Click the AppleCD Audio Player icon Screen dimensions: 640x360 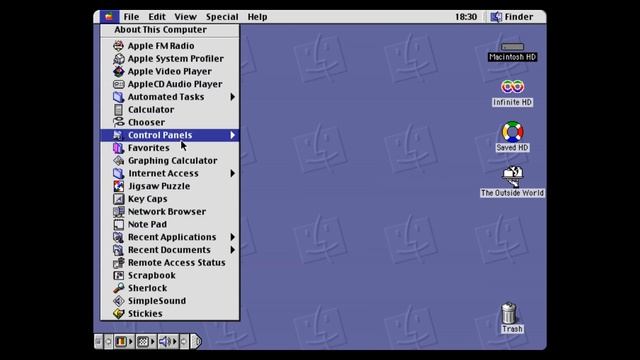(118, 84)
